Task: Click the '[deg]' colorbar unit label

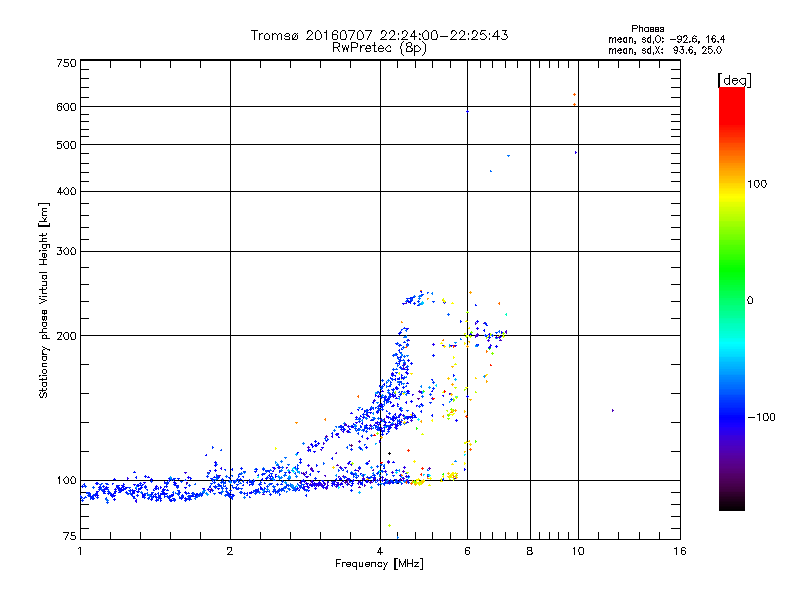Action: (x=734, y=80)
